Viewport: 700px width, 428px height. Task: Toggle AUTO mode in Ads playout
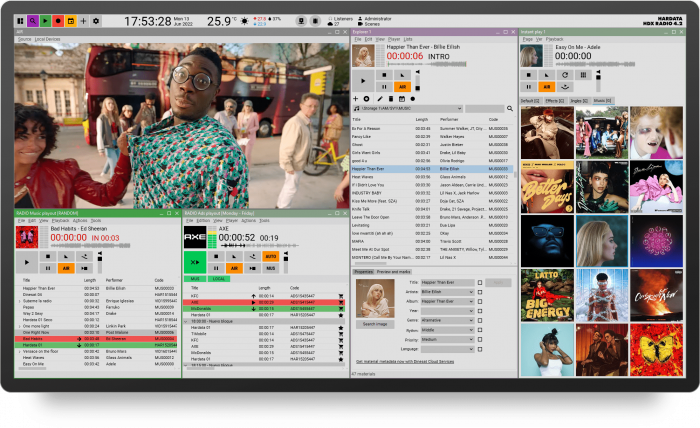[x=271, y=257]
